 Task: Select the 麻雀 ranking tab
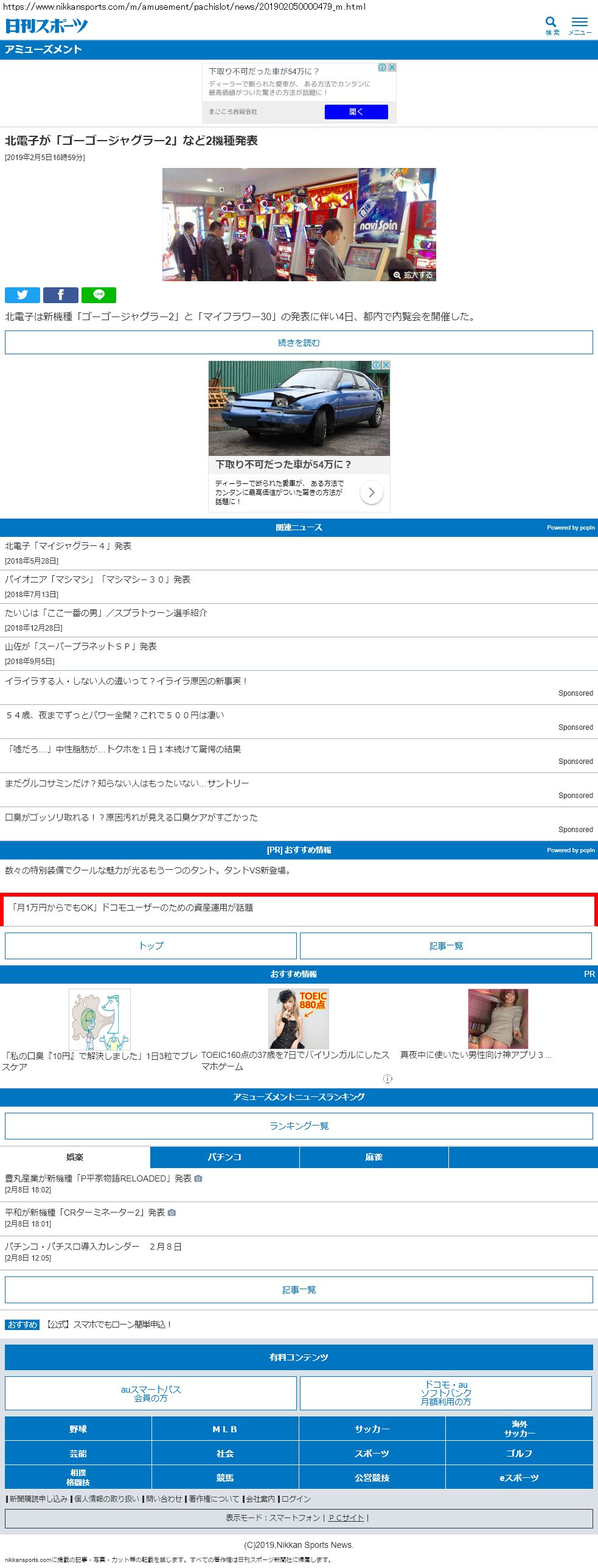point(374,1157)
